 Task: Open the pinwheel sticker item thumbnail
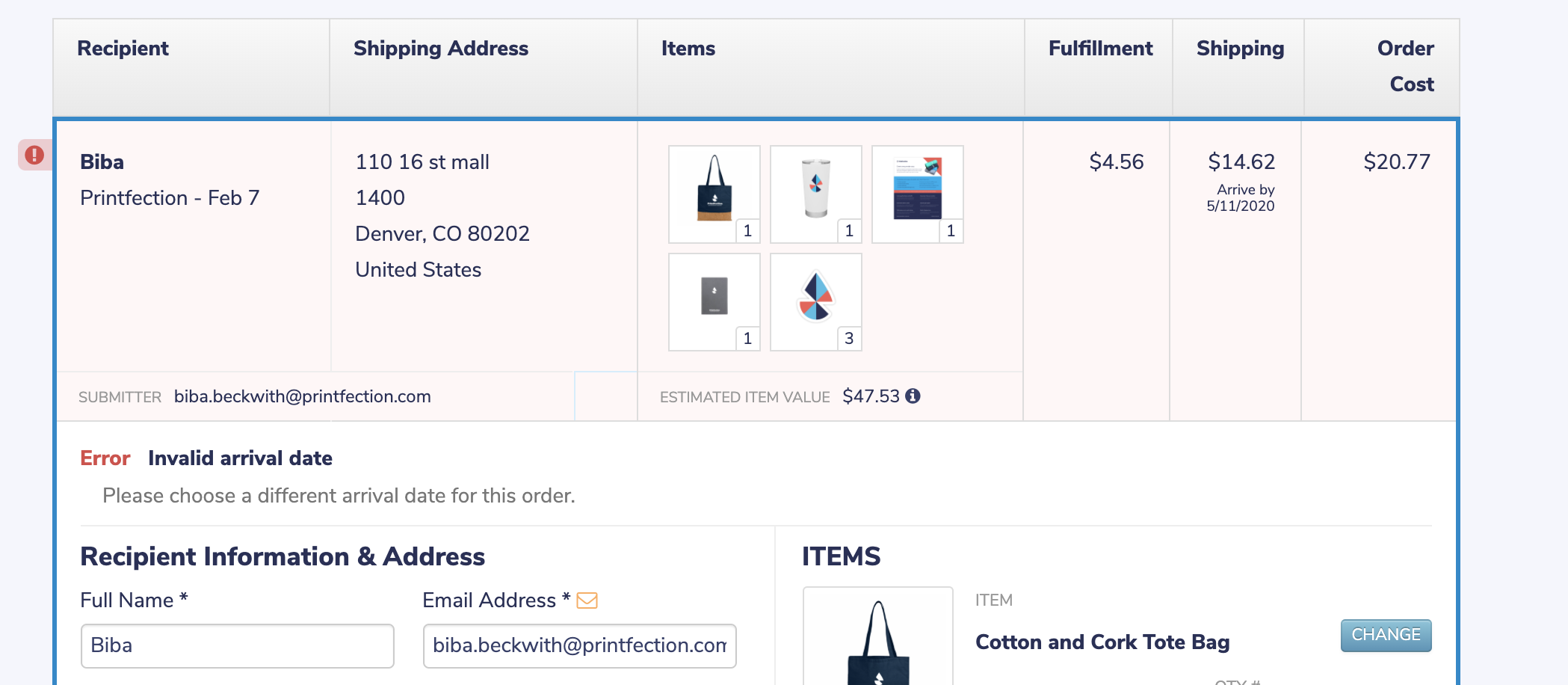(x=815, y=301)
